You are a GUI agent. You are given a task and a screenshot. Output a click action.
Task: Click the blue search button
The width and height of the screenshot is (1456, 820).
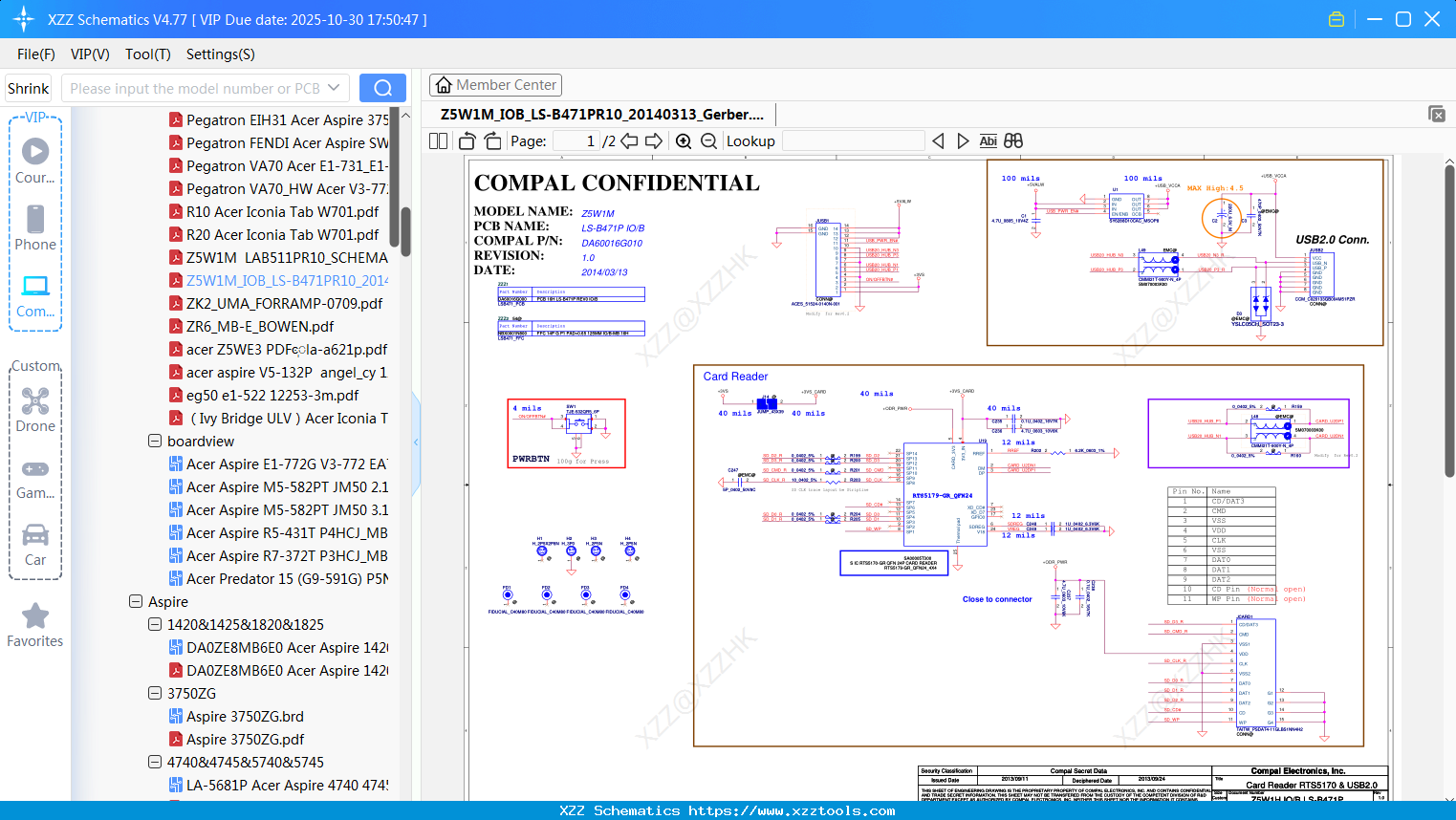(x=382, y=88)
